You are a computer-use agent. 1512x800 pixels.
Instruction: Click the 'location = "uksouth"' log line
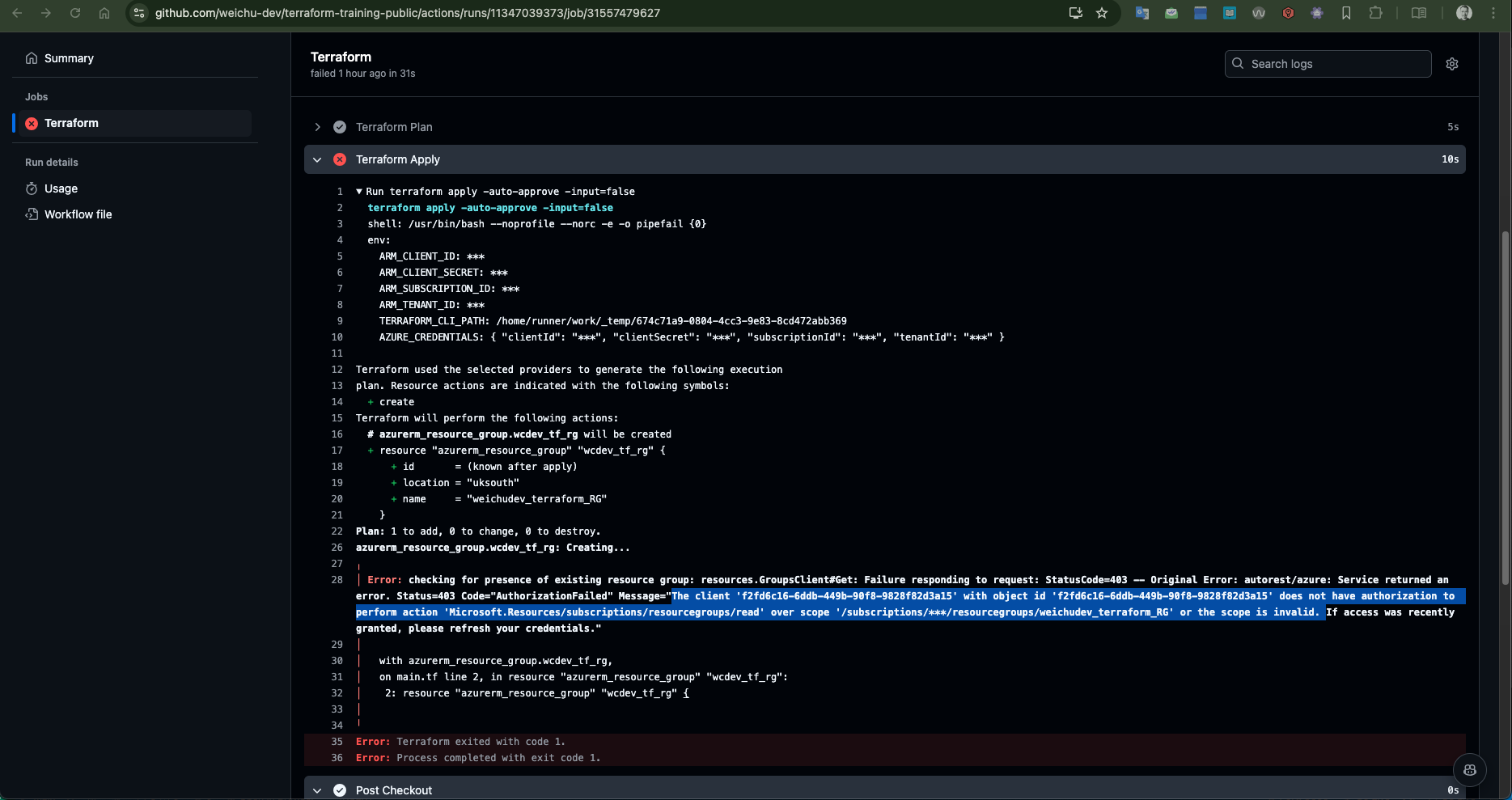coord(455,483)
